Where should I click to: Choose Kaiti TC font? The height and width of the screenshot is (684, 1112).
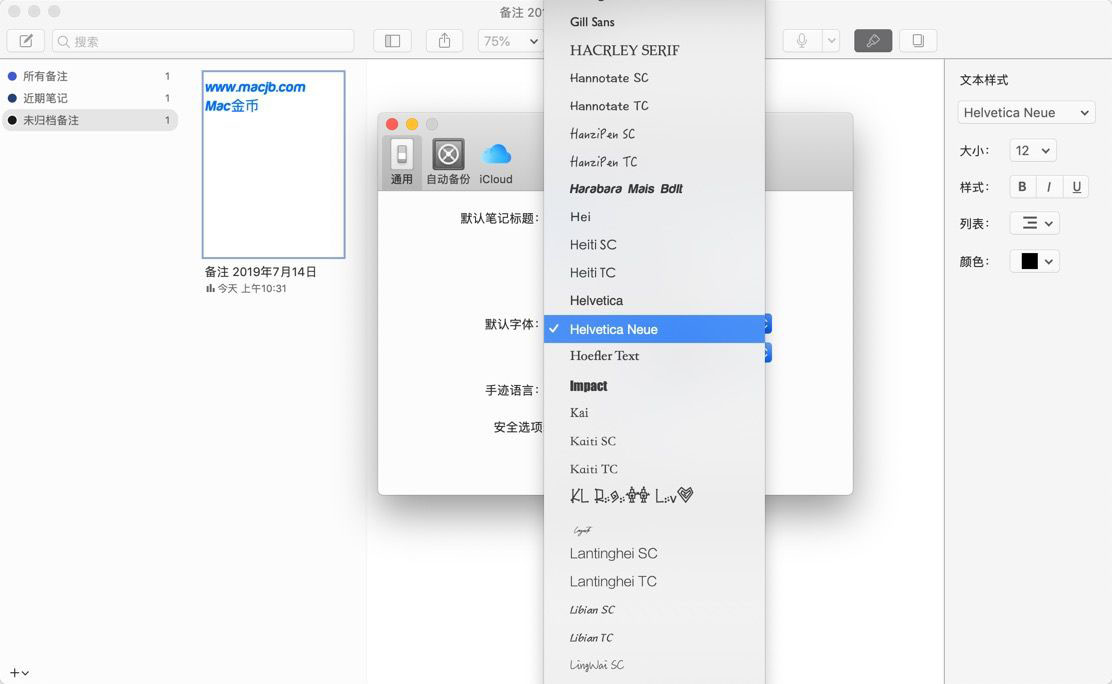pos(654,469)
